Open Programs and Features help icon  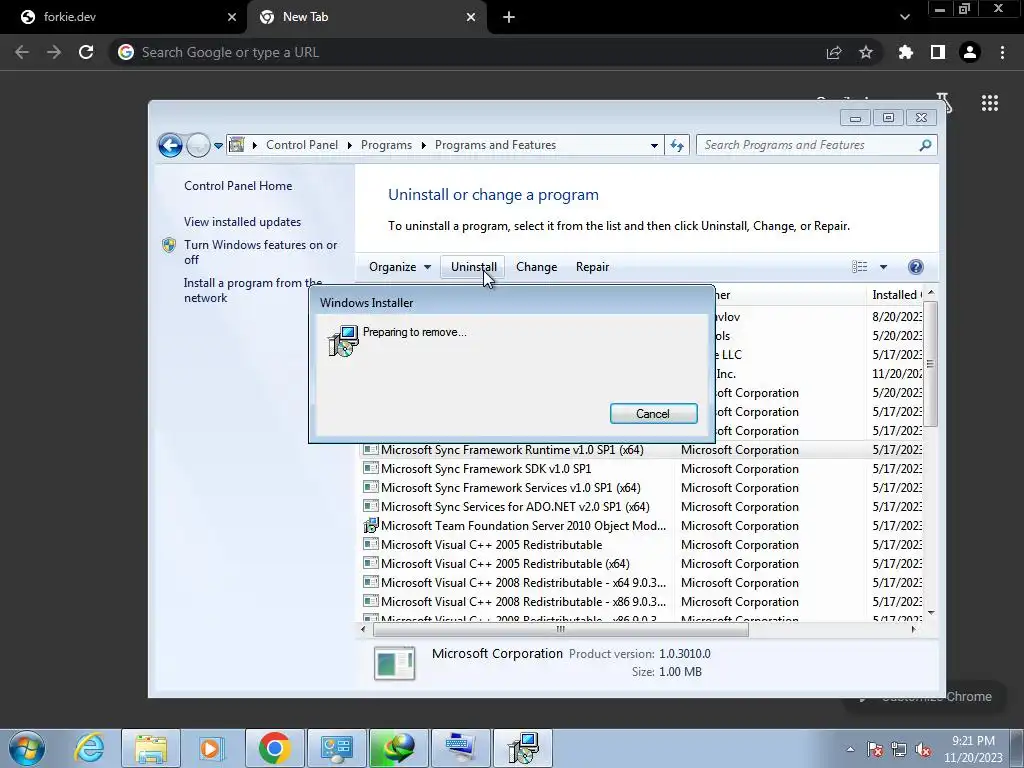[x=916, y=266]
